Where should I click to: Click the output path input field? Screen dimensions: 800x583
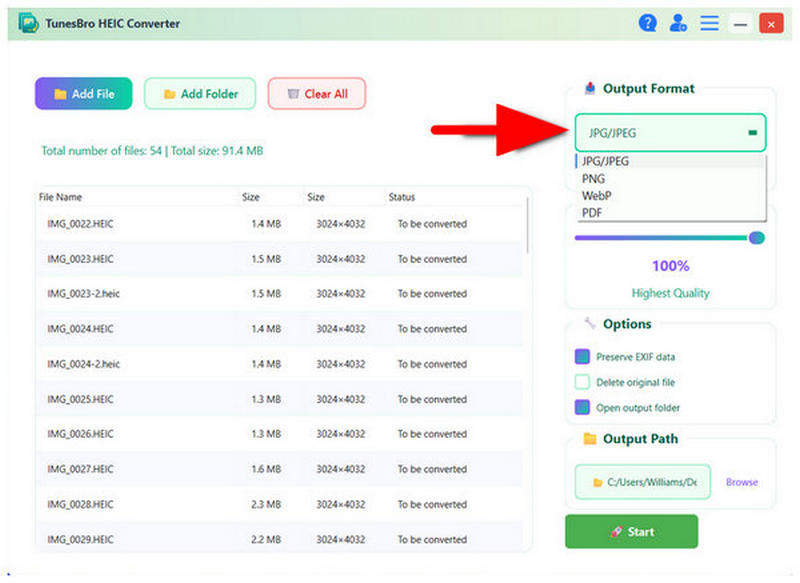tap(643, 481)
